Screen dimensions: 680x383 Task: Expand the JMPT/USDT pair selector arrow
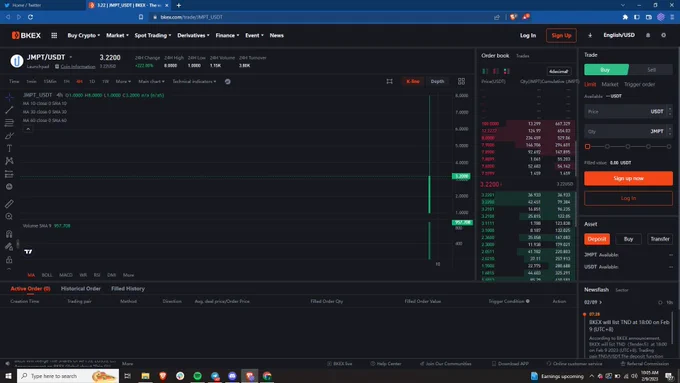click(x=71, y=57)
